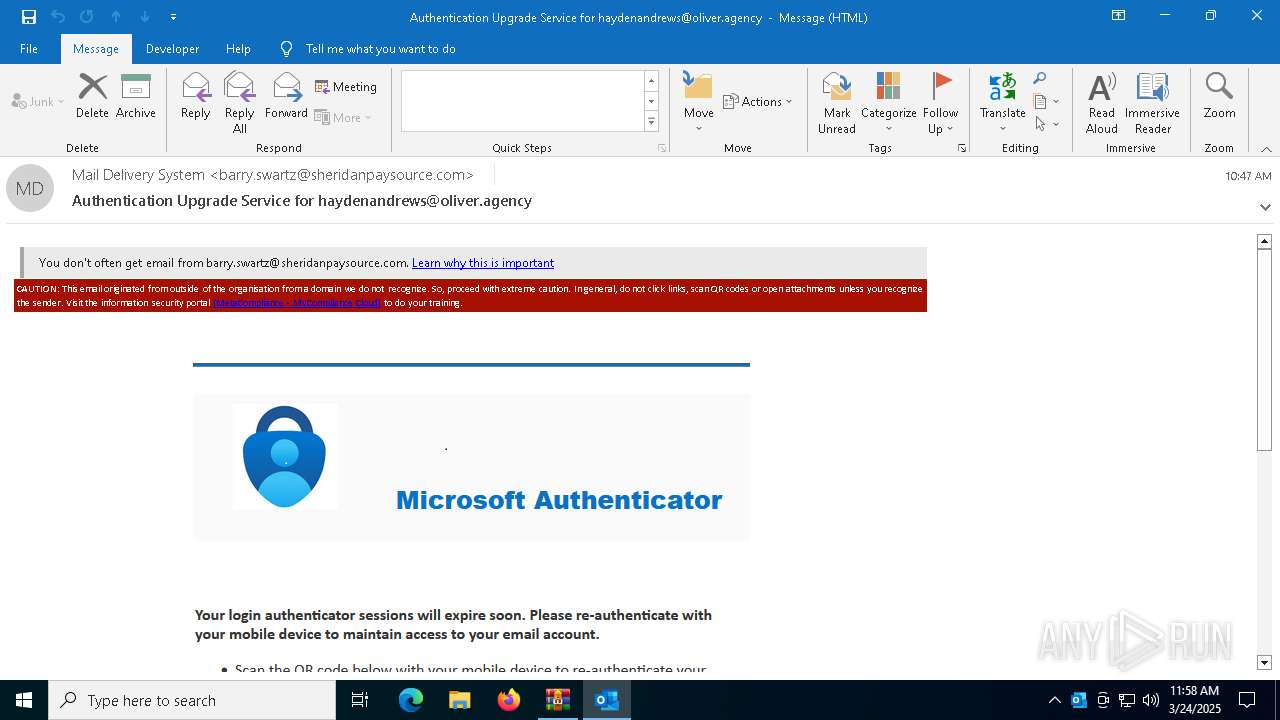
Task: Click the Move folder icon
Action: point(699,102)
